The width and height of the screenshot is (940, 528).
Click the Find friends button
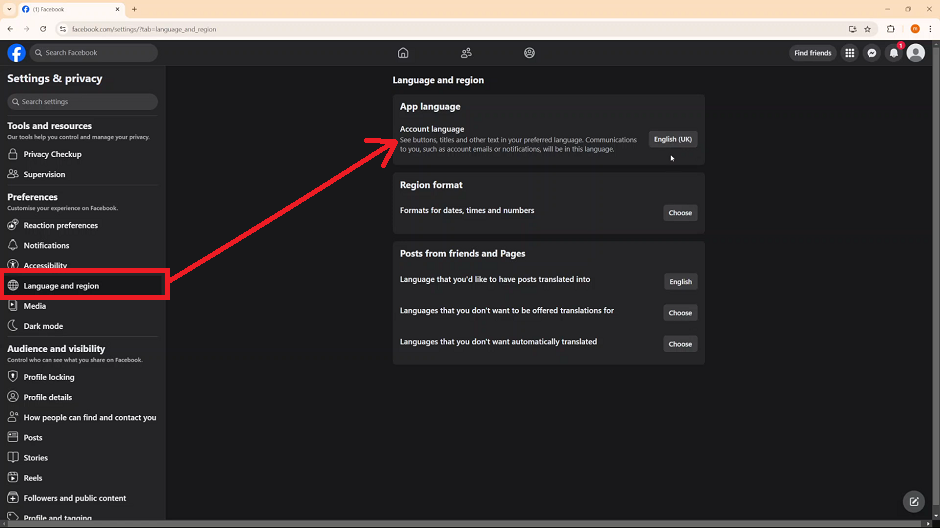(812, 53)
